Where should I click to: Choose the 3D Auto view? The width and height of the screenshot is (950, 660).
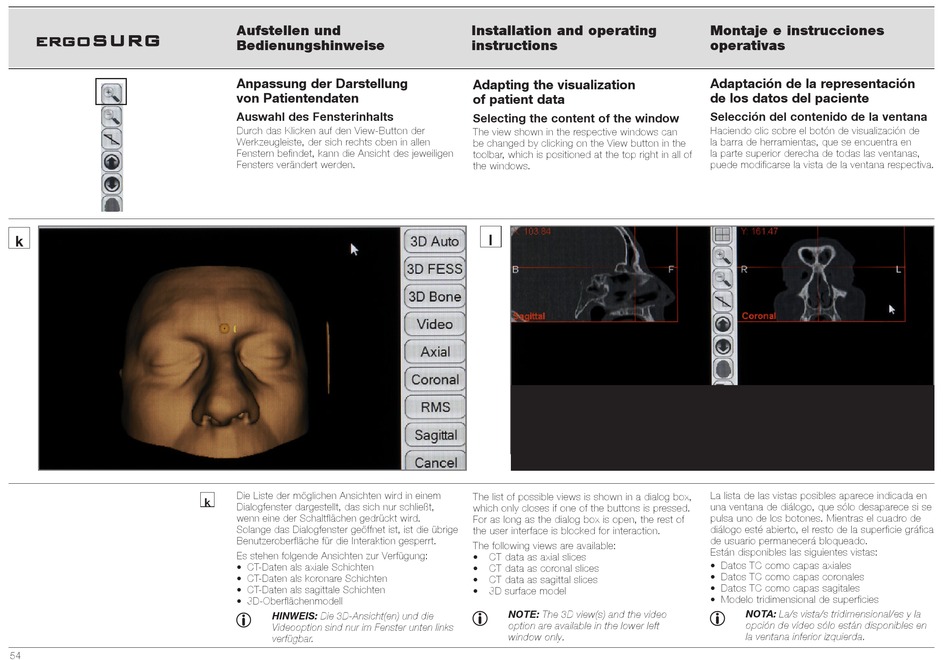(x=434, y=241)
